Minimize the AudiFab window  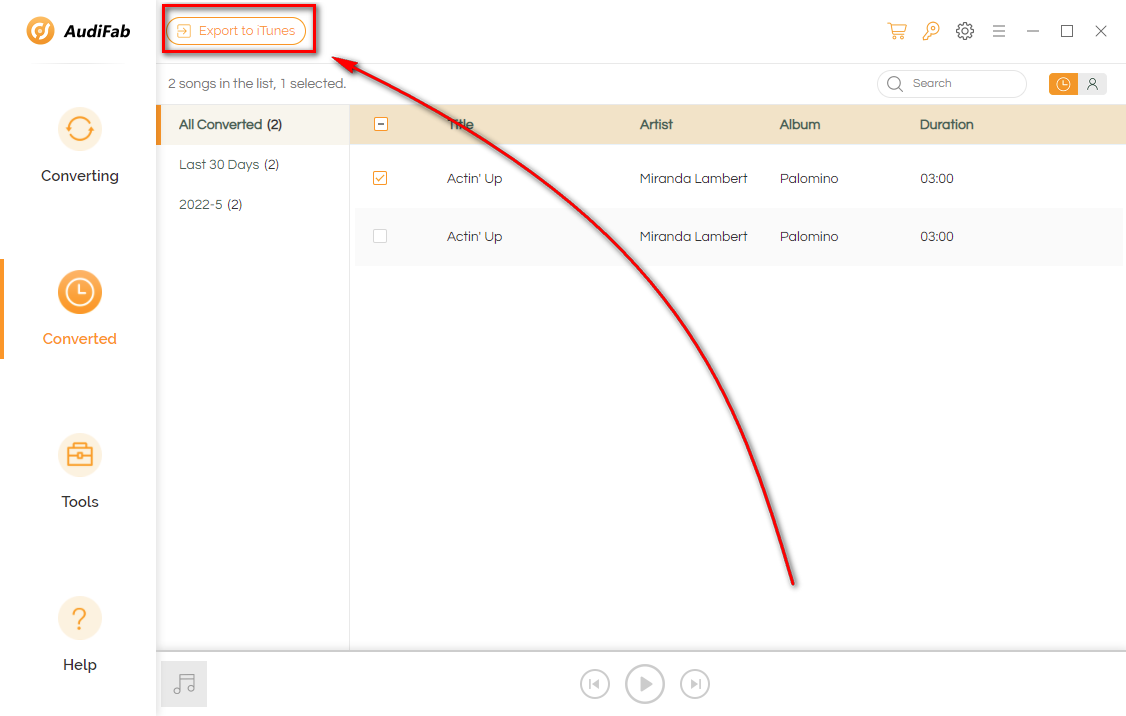click(x=1033, y=31)
